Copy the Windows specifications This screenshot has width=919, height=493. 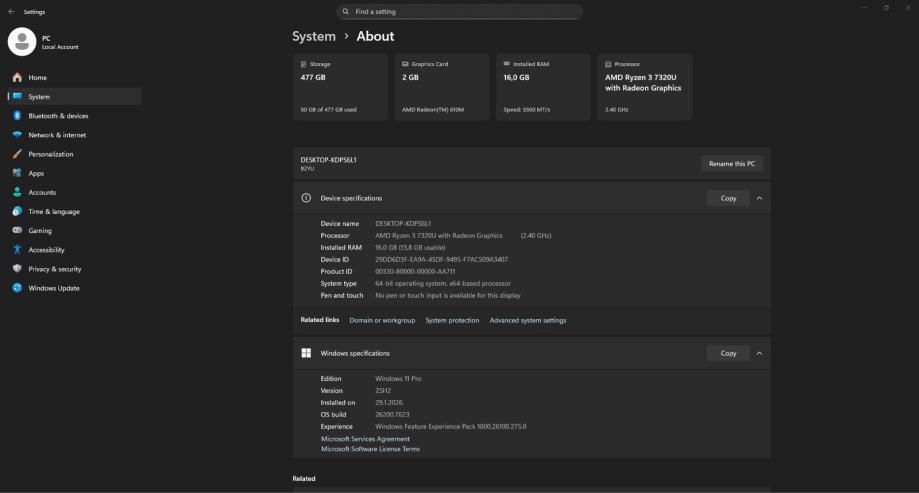tap(728, 353)
